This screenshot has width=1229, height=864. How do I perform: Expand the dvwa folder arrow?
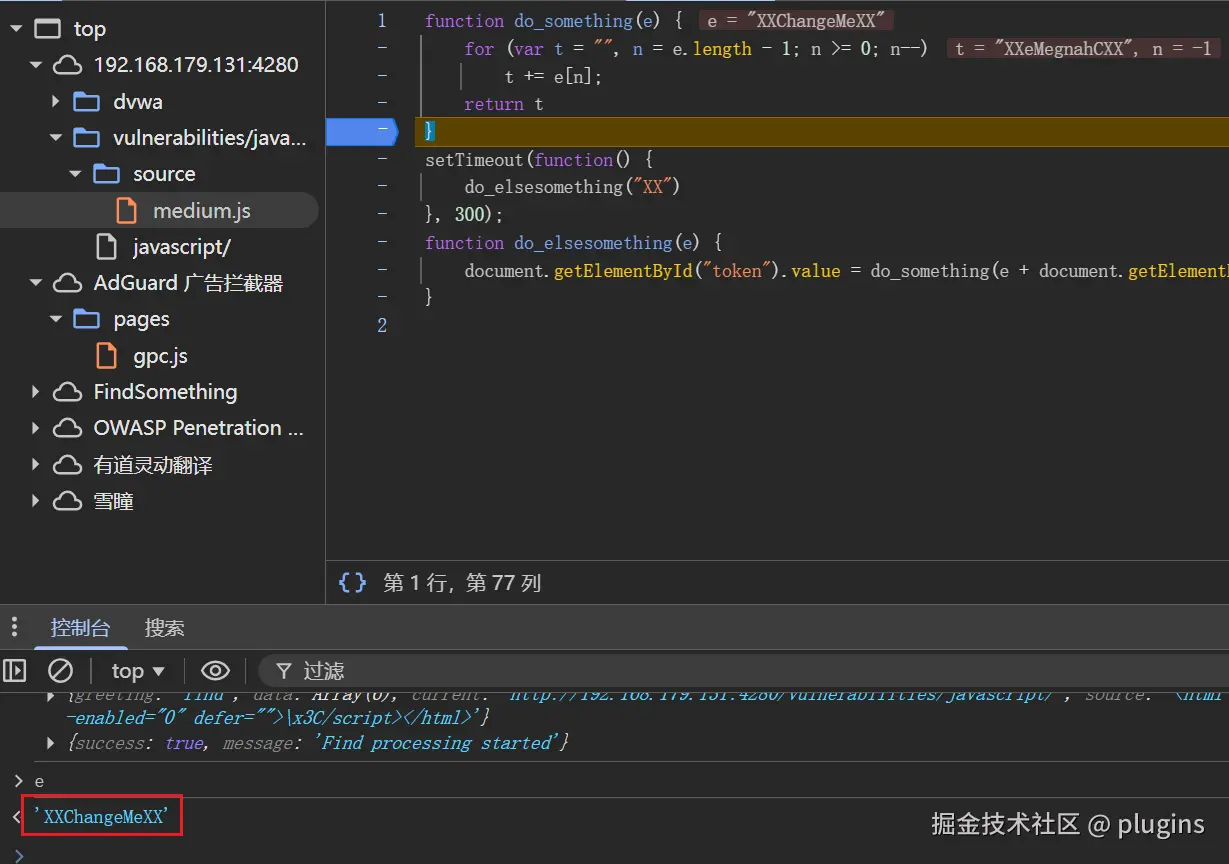point(55,101)
